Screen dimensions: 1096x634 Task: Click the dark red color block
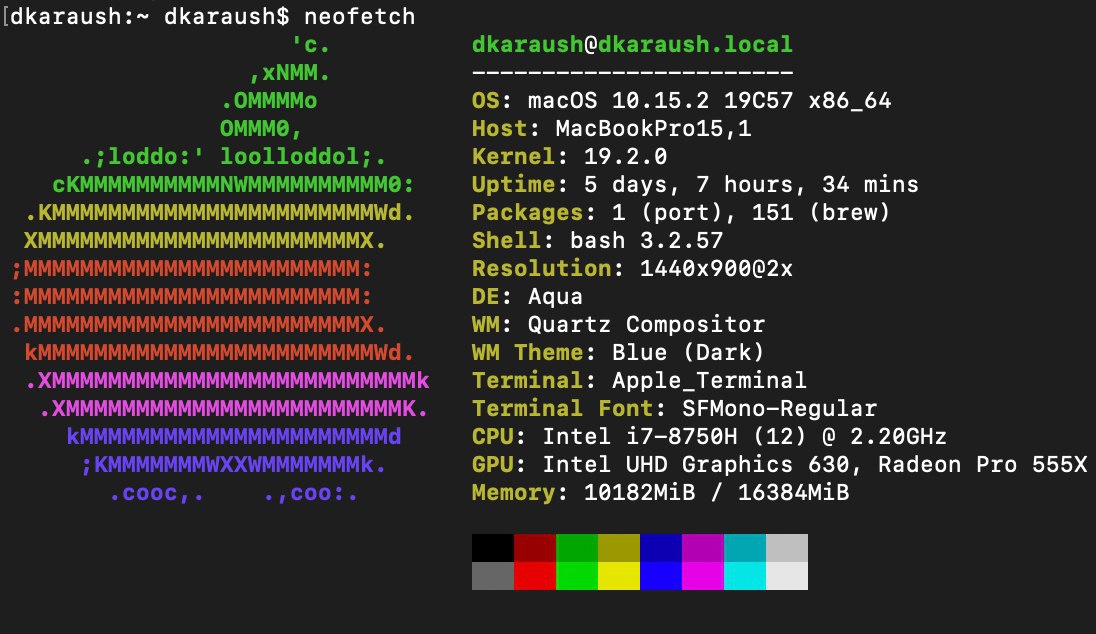[x=535, y=548]
